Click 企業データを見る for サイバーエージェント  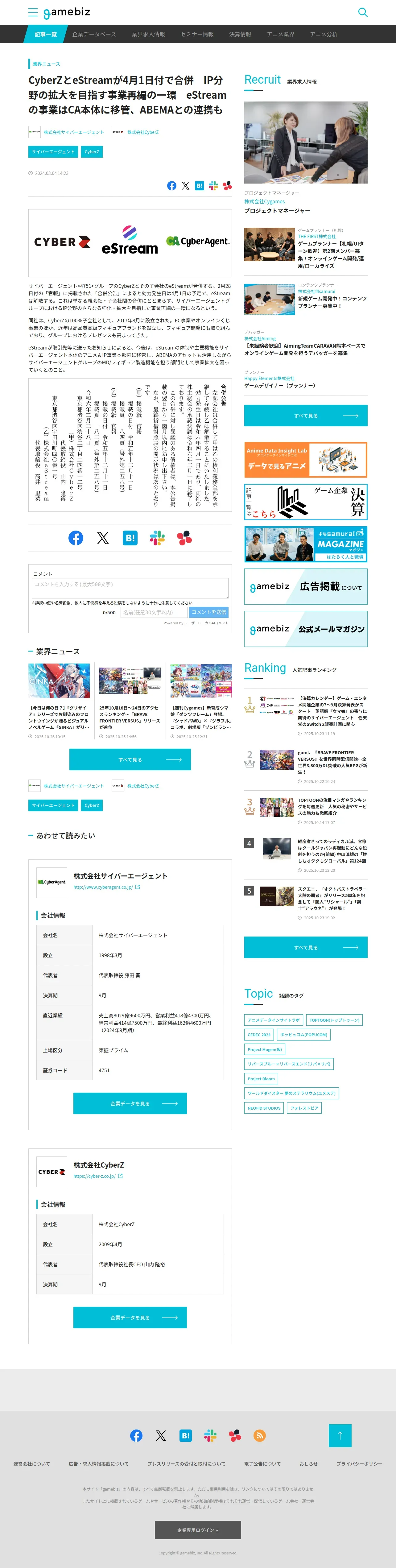(x=130, y=1103)
